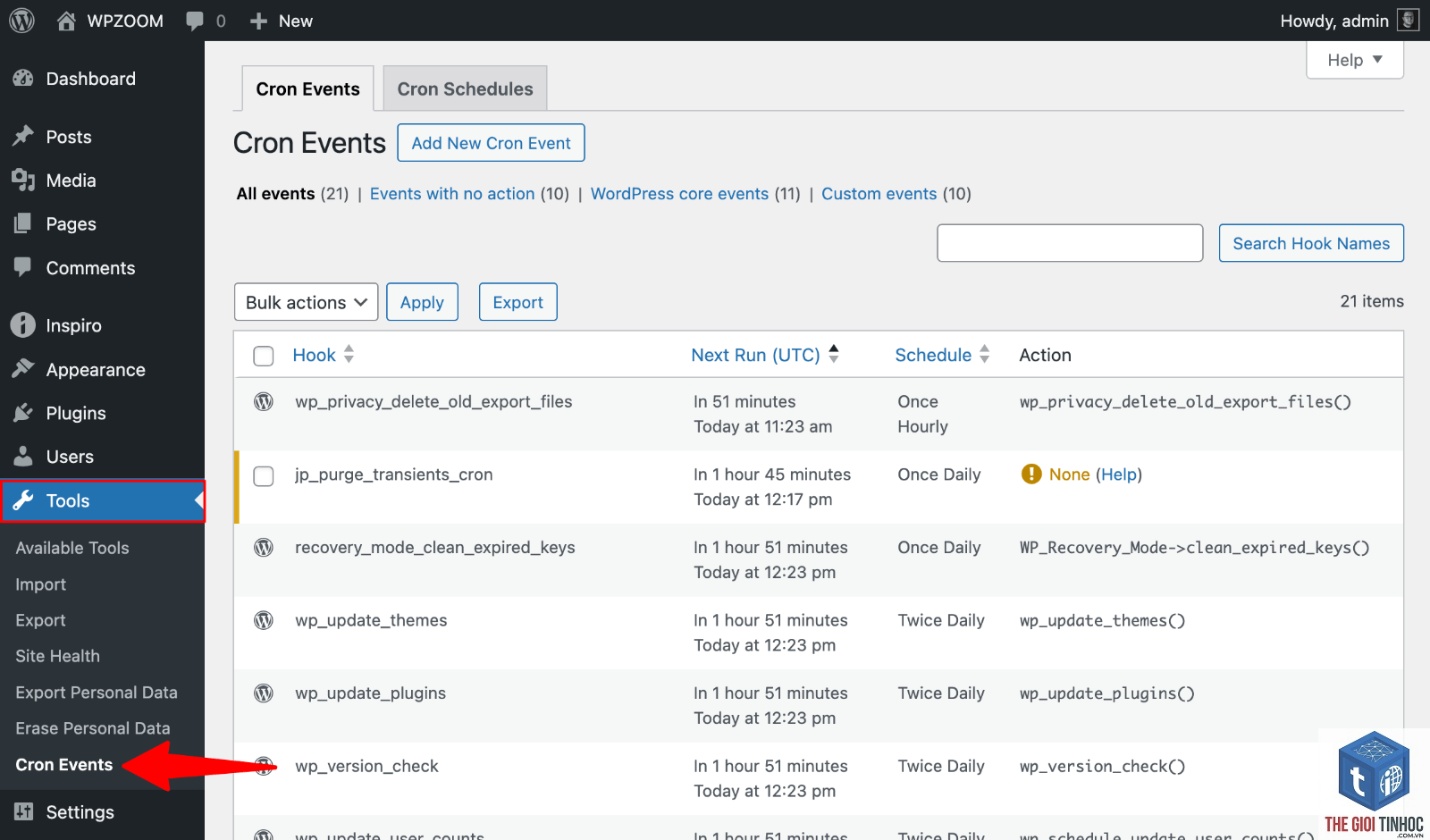Click the Search Hook Names button
This screenshot has width=1430, height=840.
tap(1311, 243)
